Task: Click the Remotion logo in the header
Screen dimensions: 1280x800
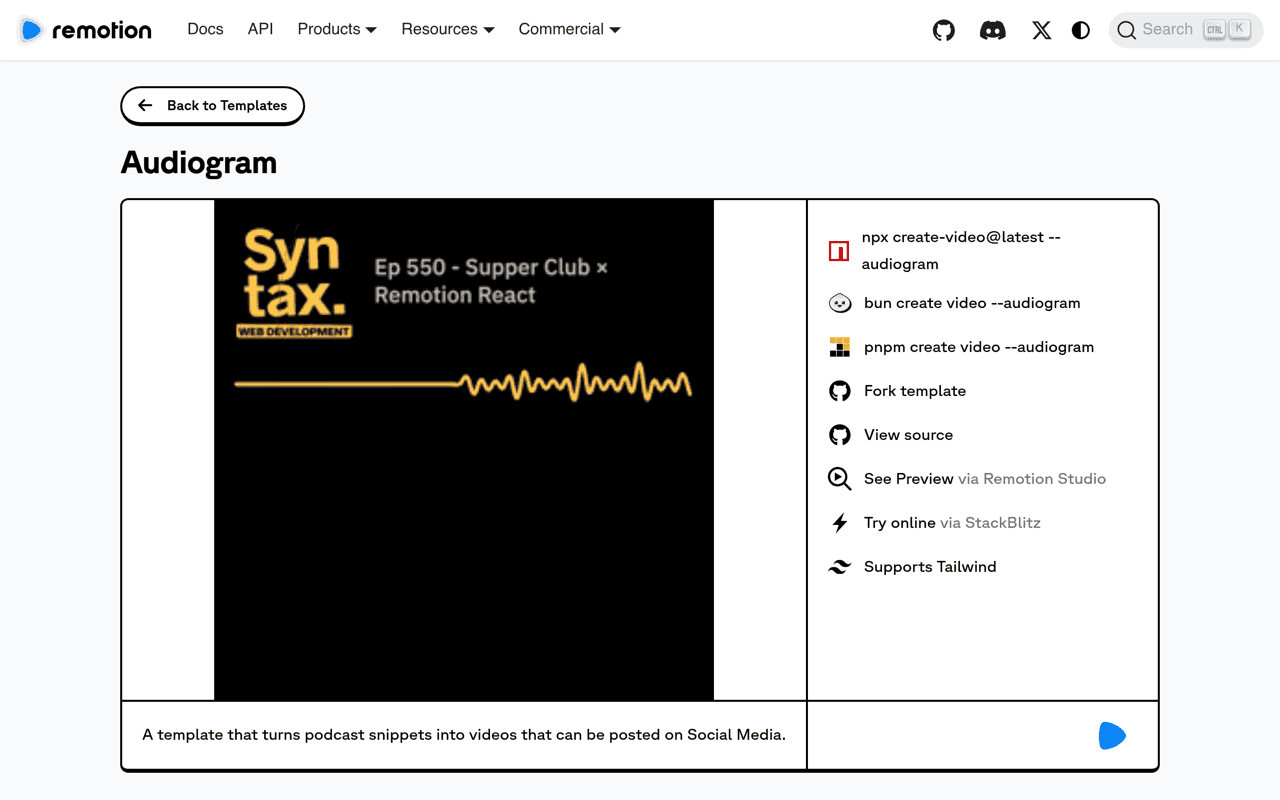Action: pos(85,30)
